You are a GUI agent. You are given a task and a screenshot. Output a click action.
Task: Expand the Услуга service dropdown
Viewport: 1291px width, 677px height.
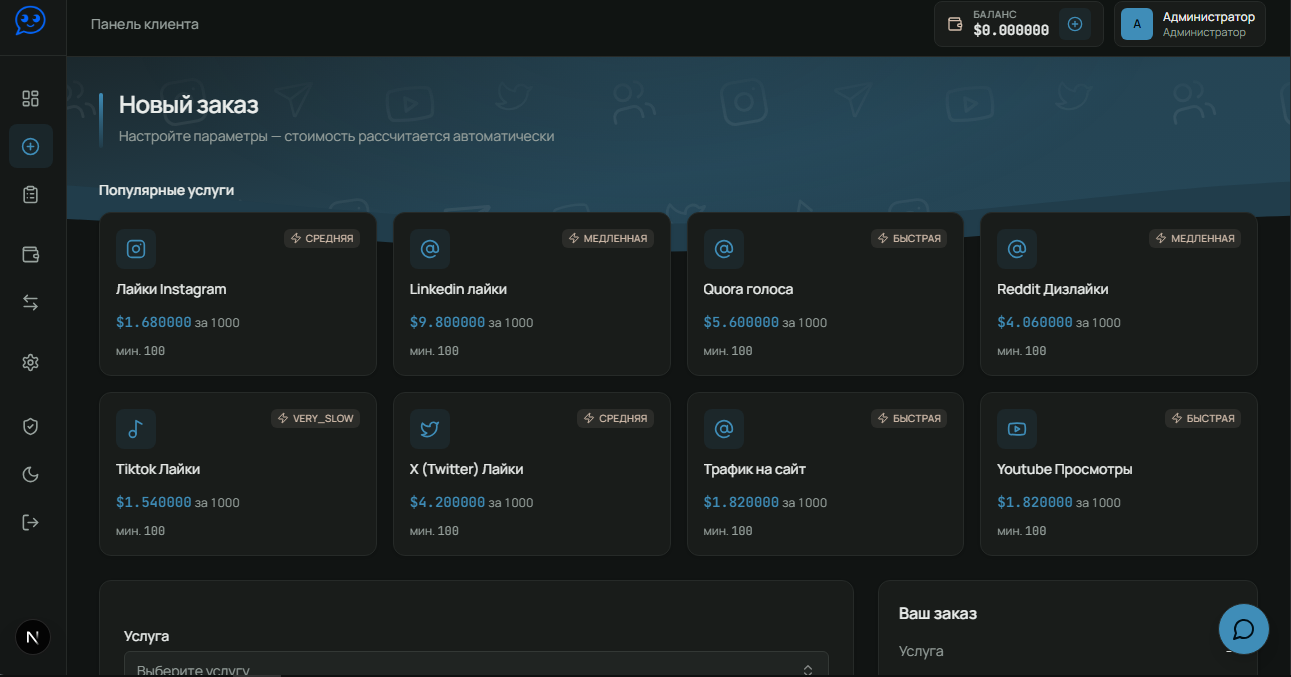(x=476, y=664)
